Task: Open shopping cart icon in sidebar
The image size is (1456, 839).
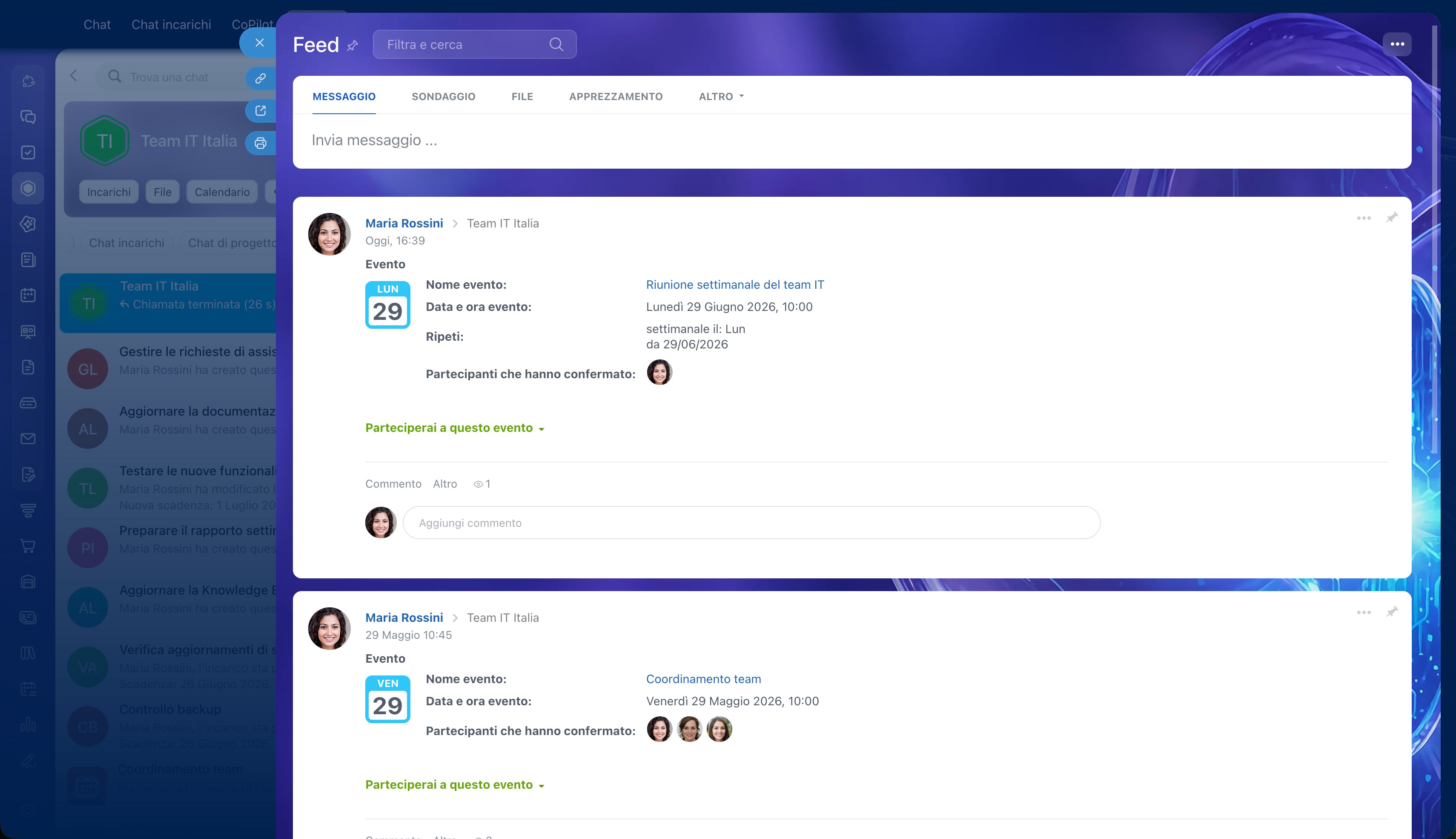Action: tap(28, 546)
